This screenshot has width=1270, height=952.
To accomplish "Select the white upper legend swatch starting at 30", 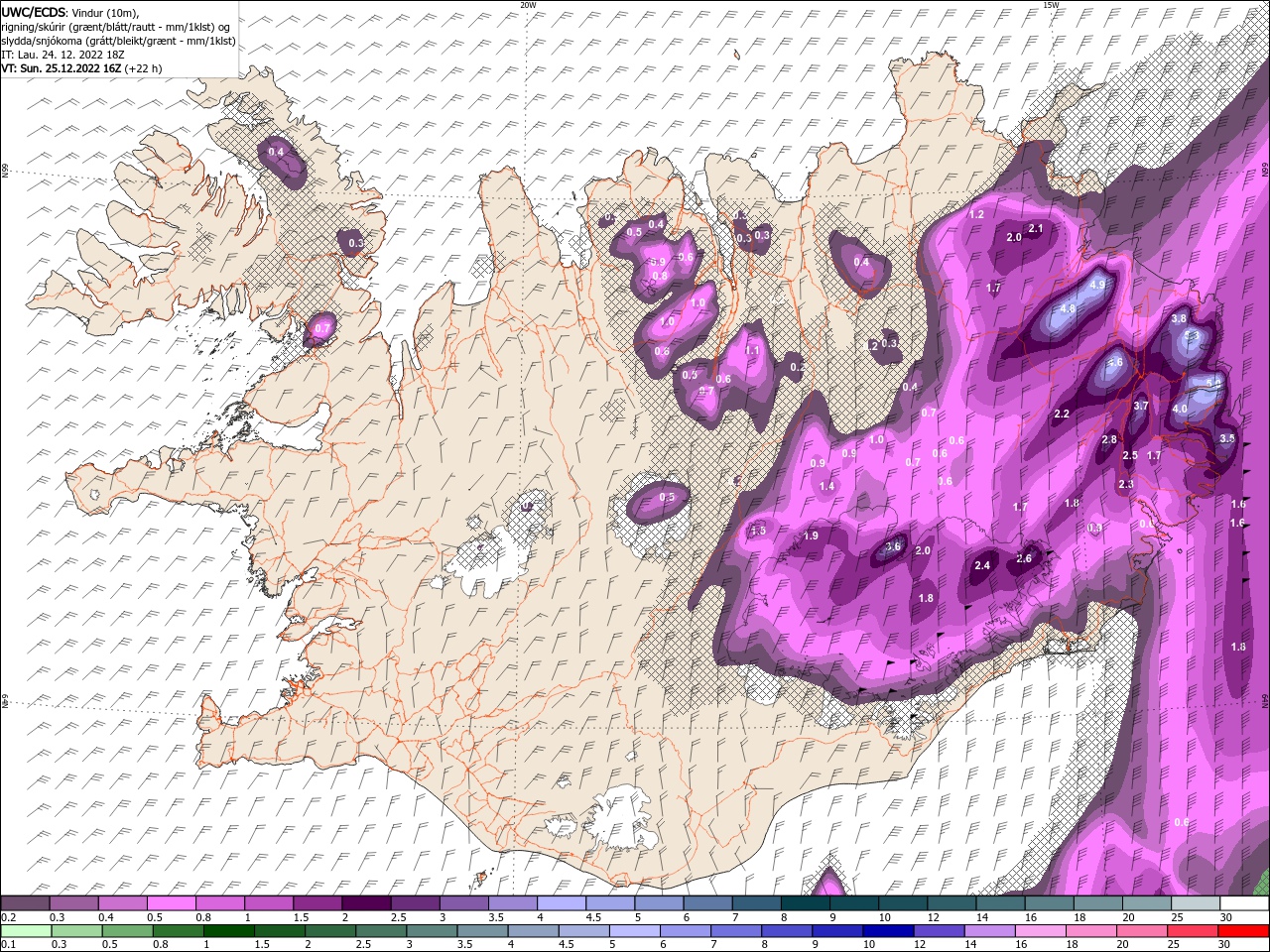I will (x=1243, y=903).
